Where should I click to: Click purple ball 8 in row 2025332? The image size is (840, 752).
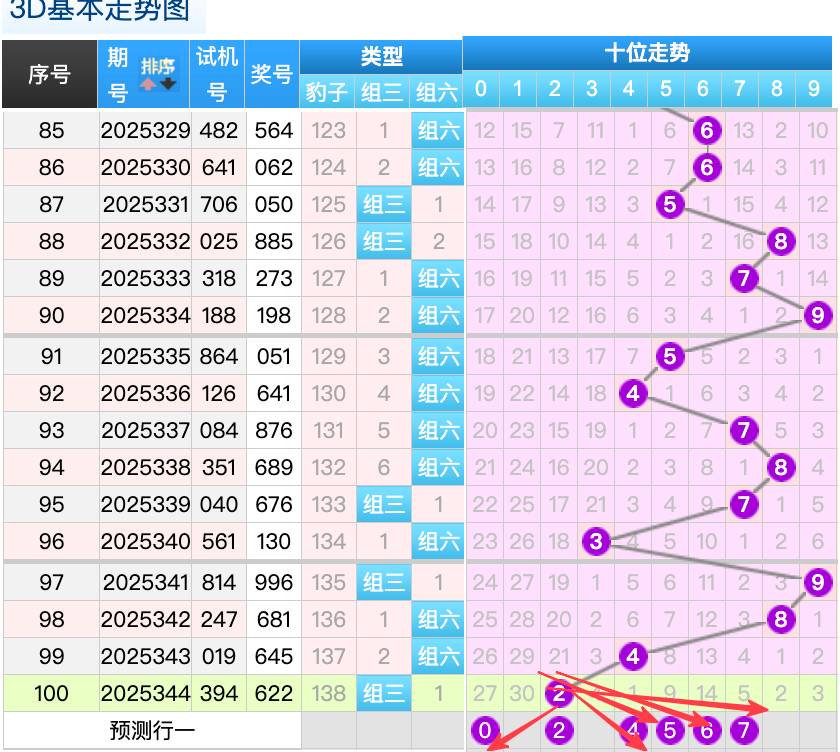[781, 241]
